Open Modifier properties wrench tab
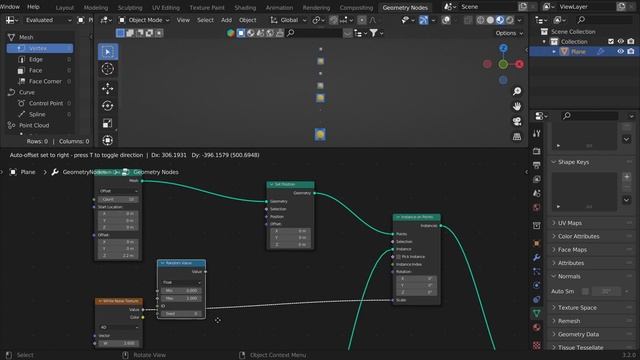 point(537,257)
